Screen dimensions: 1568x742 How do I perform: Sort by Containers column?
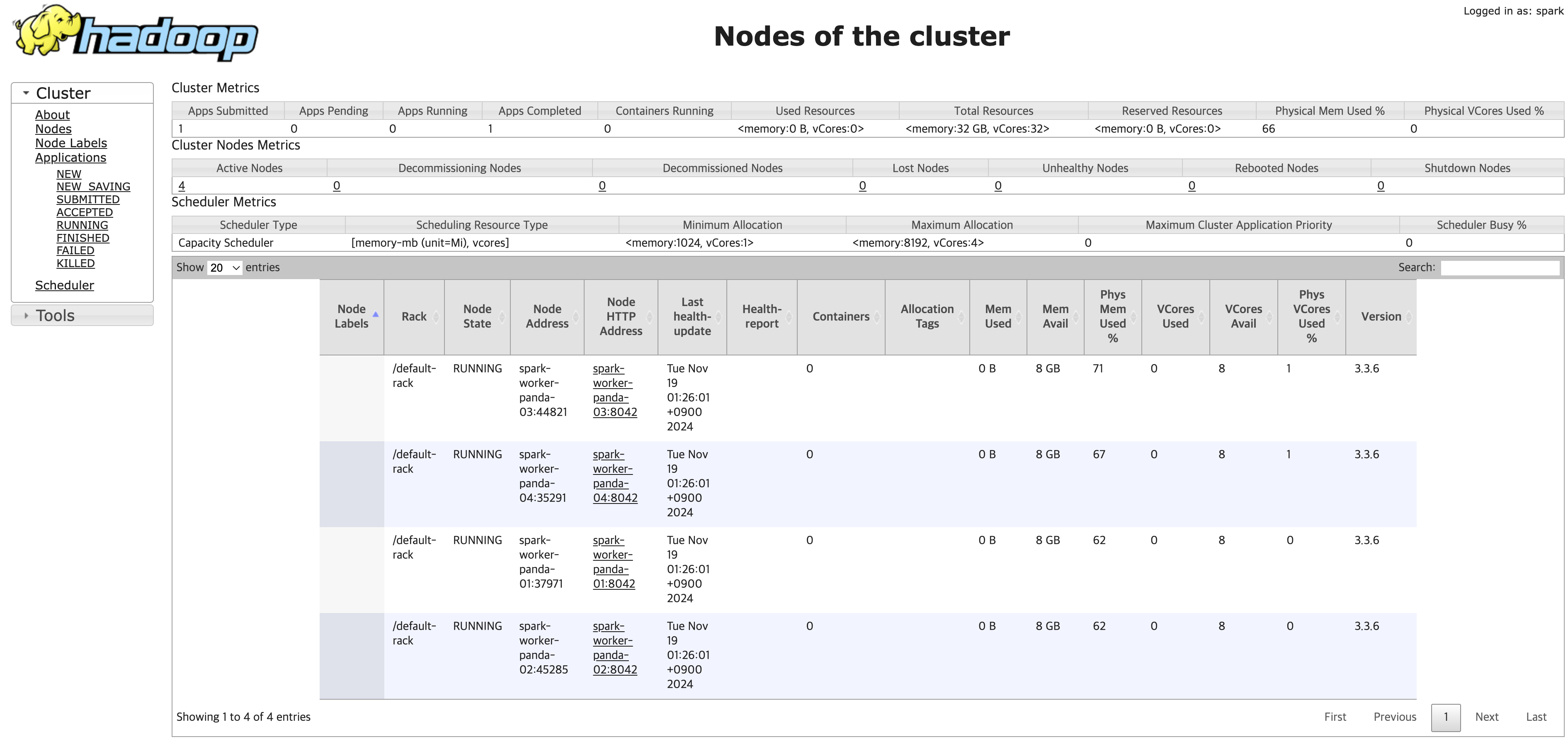841,316
